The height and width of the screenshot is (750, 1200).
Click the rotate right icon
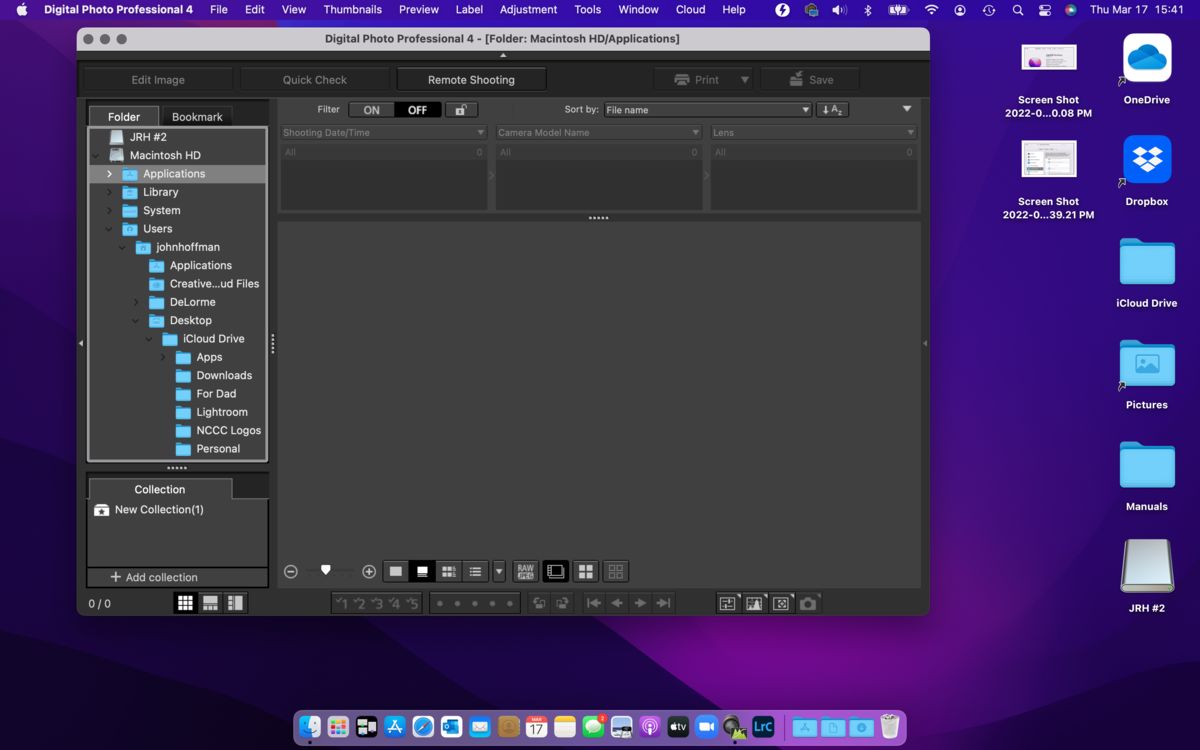click(x=562, y=603)
